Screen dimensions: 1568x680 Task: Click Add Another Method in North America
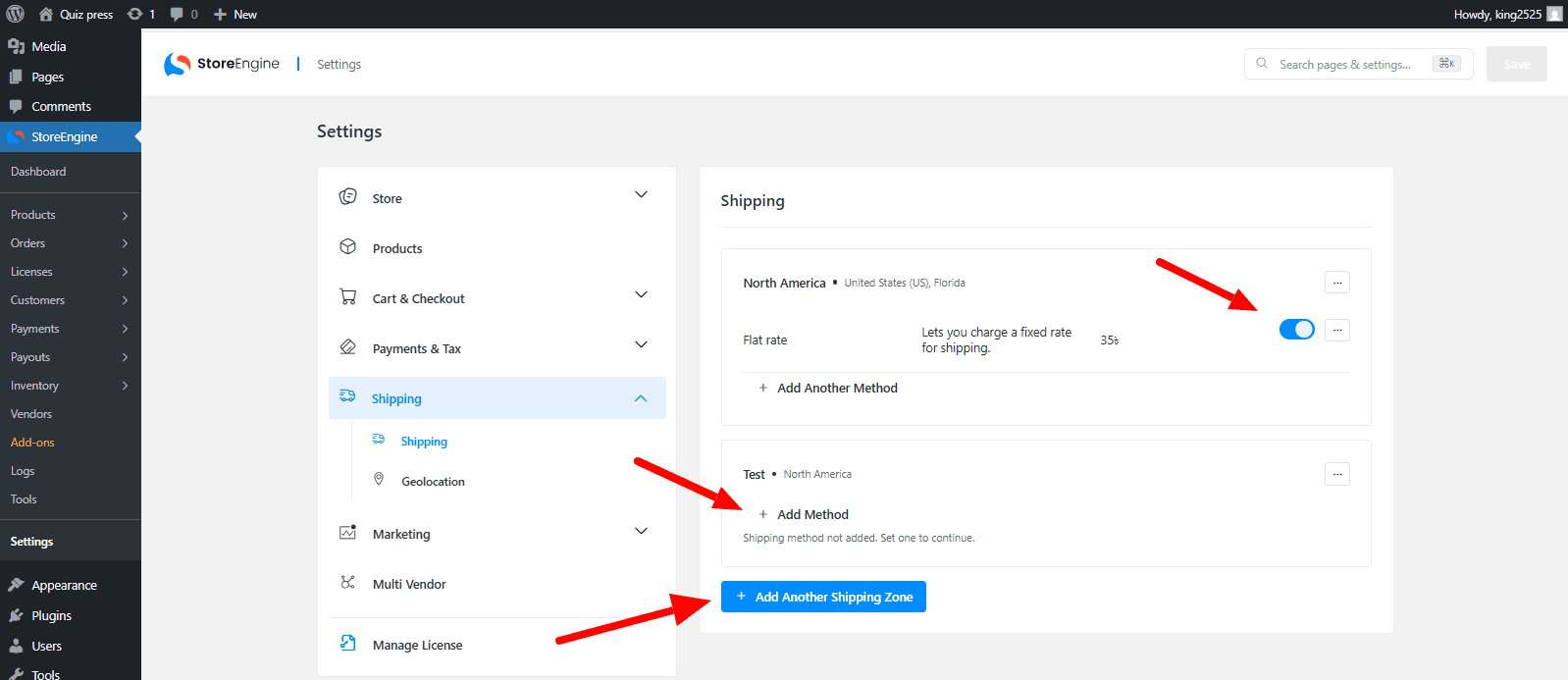[x=828, y=389]
